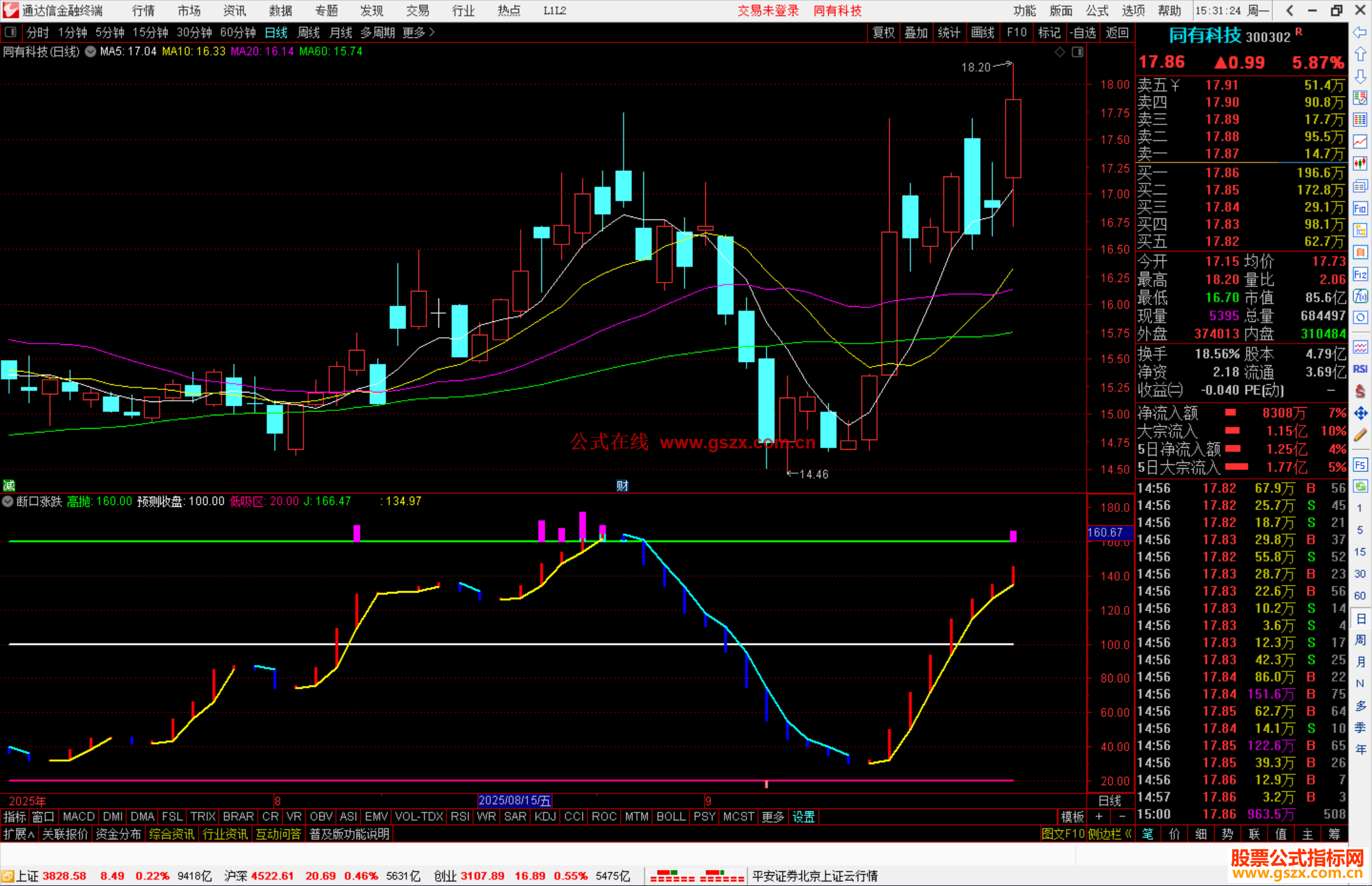Open 更多 indicators list in indicator bar
The image size is (1372, 886).
pos(773,817)
